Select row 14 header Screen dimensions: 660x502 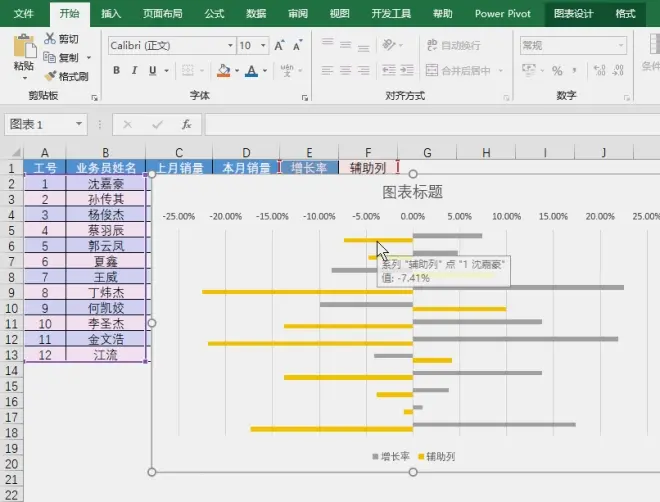[x=11, y=370]
